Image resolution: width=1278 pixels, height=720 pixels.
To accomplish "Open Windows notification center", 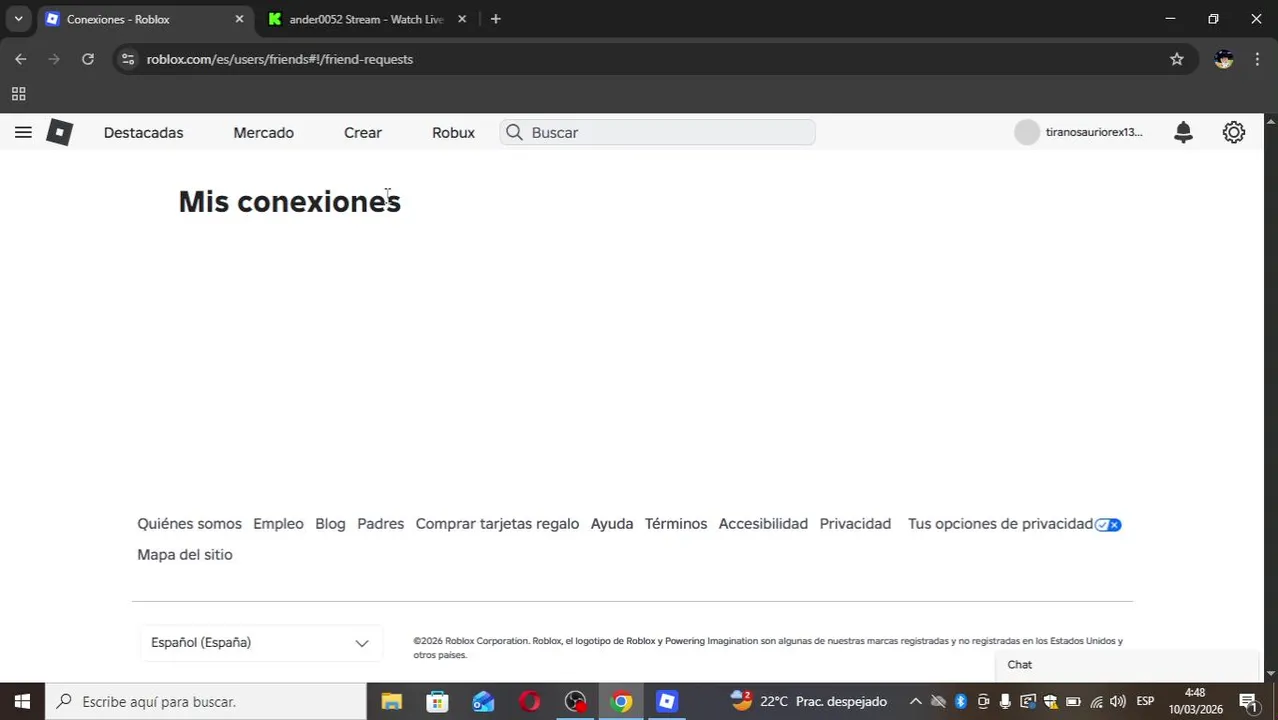I will [x=1248, y=701].
